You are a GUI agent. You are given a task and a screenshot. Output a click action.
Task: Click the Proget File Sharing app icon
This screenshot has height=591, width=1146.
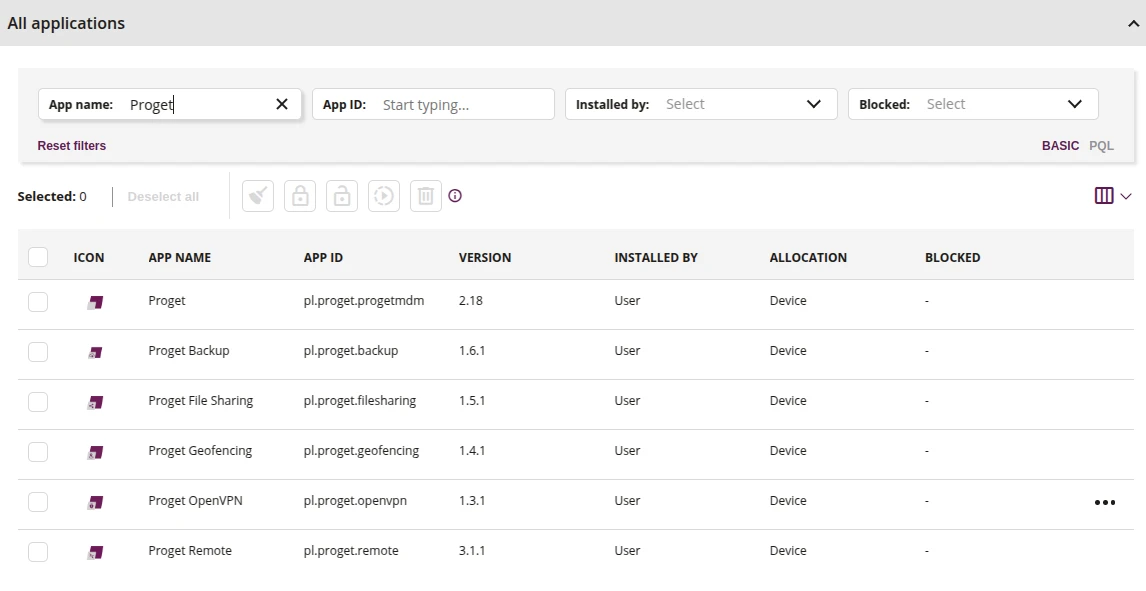[95, 402]
